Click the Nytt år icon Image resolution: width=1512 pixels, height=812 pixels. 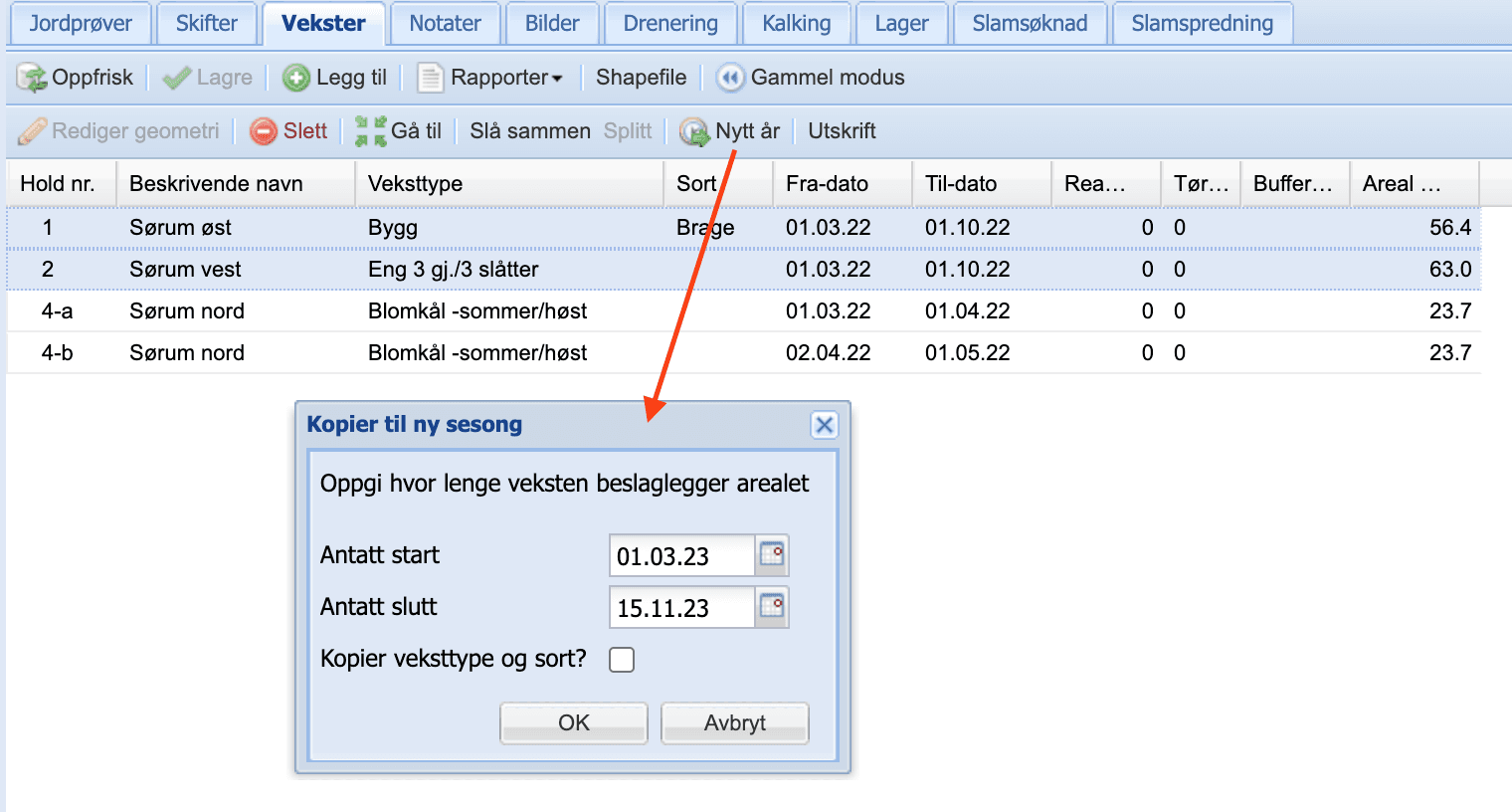tap(694, 131)
